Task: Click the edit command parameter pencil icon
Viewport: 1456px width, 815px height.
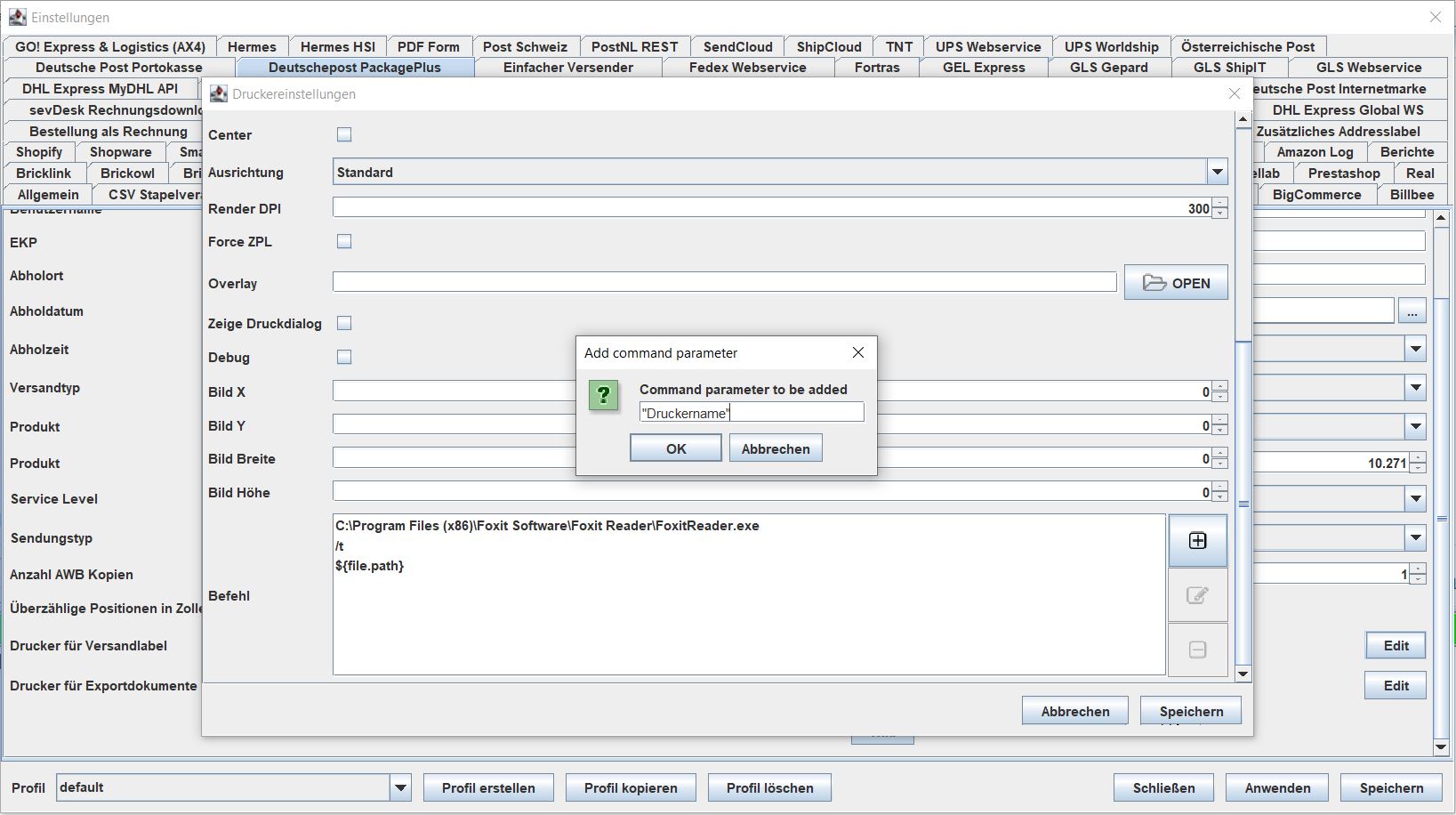Action: [x=1197, y=594]
